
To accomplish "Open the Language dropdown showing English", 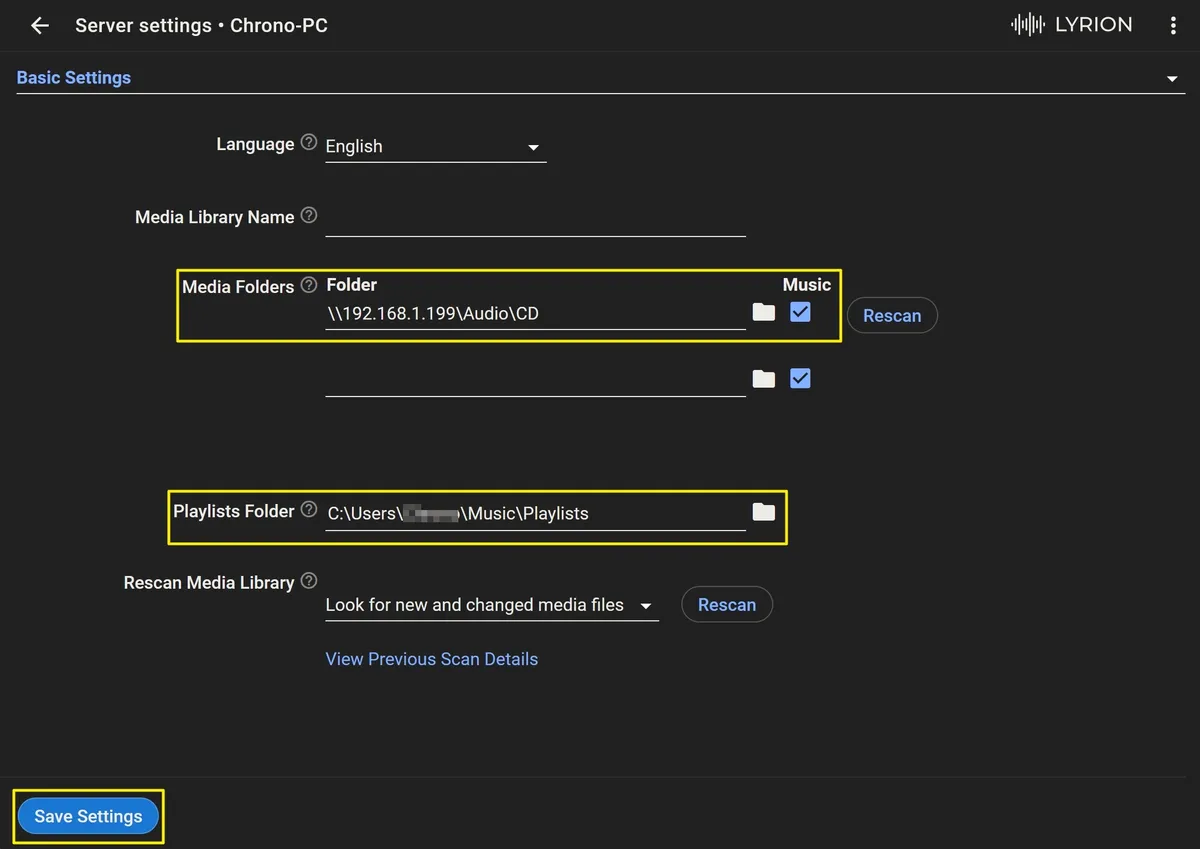I will coord(436,146).
